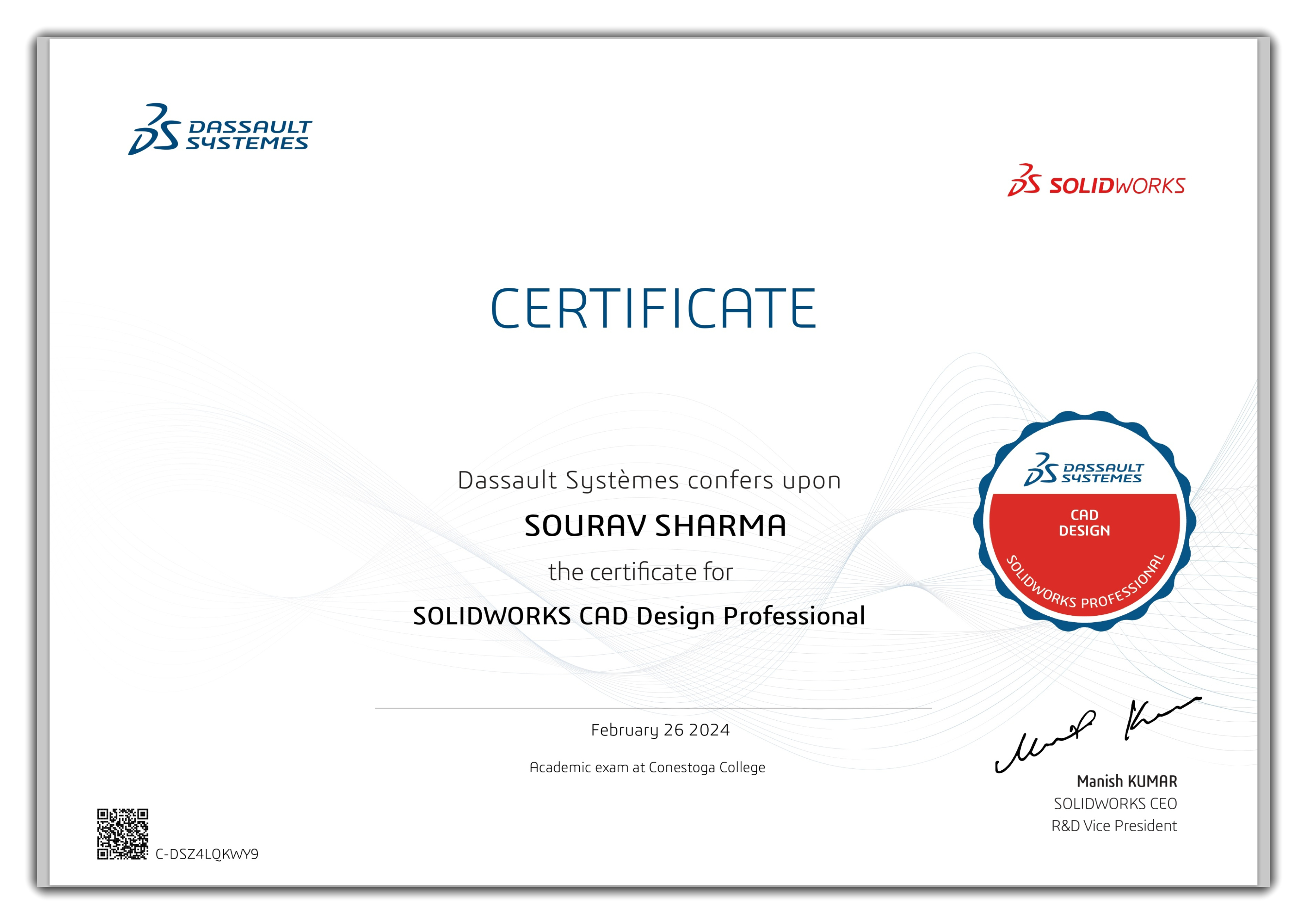Click 'Academic exam at Conestoga College' text

tap(647, 768)
